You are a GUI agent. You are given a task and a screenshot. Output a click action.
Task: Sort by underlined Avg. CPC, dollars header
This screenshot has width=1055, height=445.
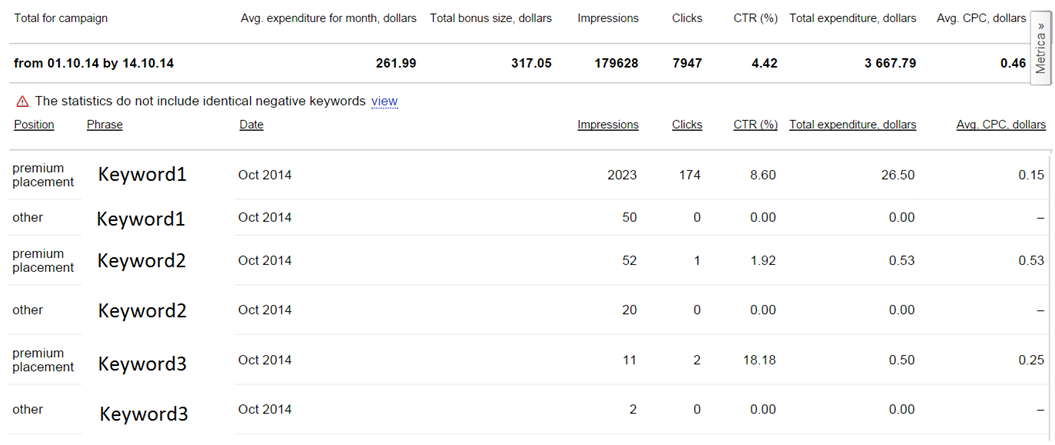coord(1000,125)
